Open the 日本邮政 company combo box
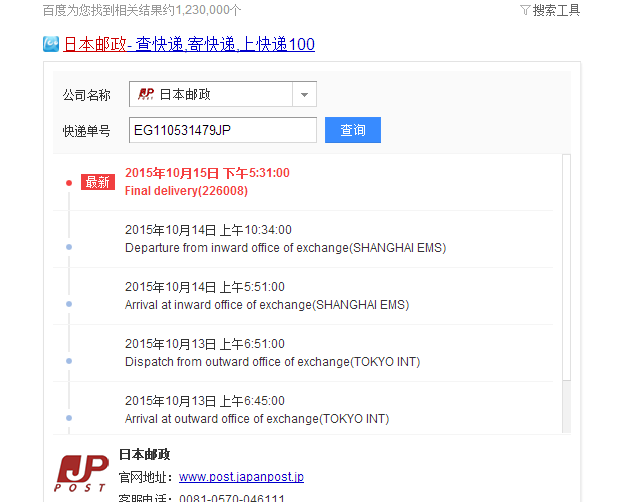 tap(223, 95)
